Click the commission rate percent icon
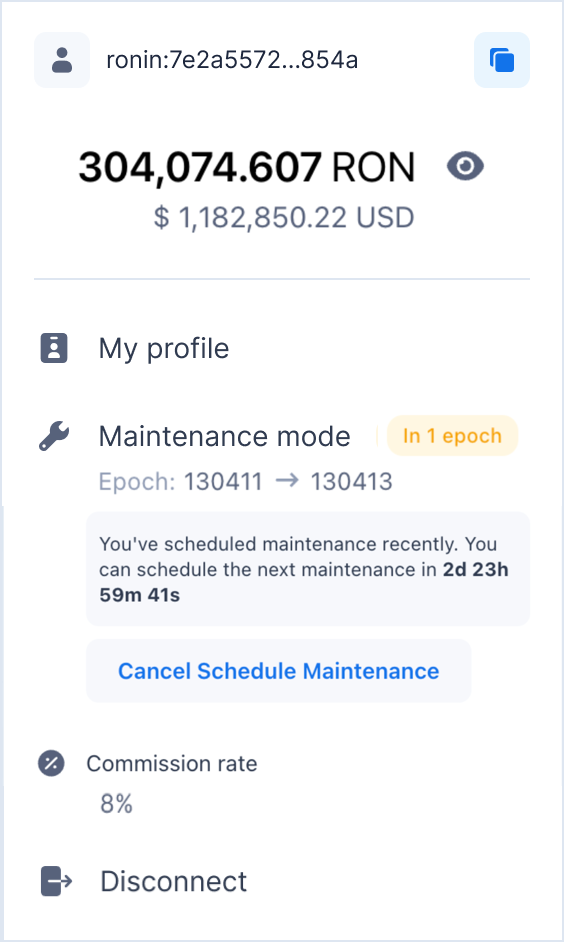 (52, 764)
